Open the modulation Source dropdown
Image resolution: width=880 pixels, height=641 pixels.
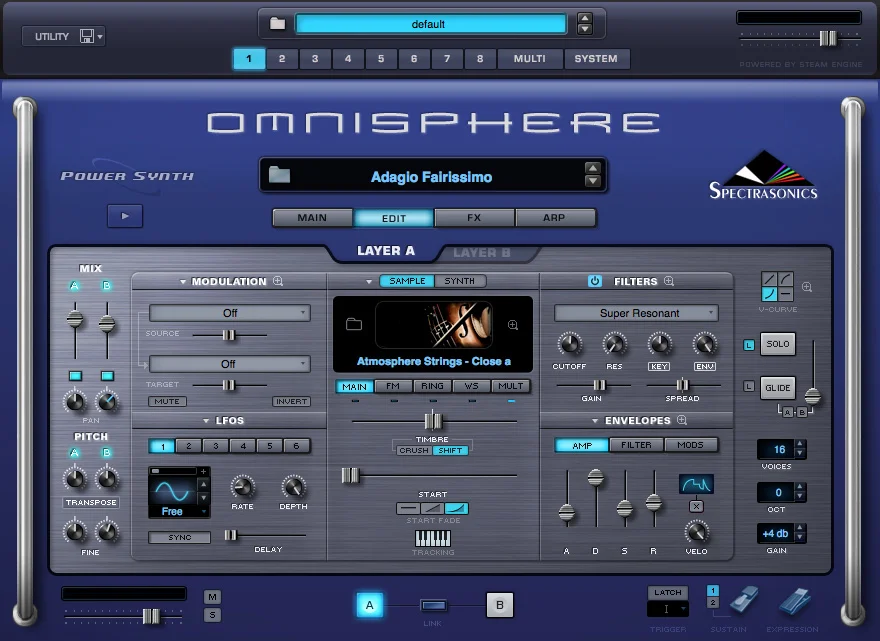[229, 312]
